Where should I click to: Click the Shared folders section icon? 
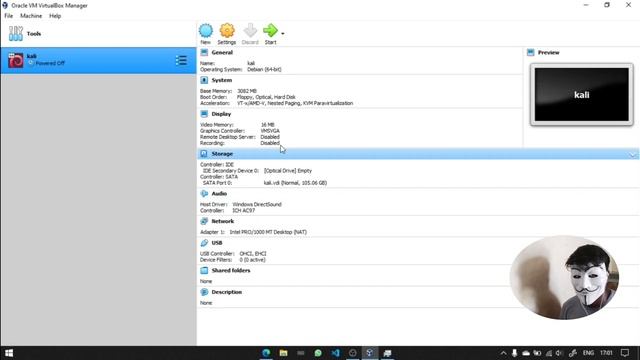pos(204,271)
